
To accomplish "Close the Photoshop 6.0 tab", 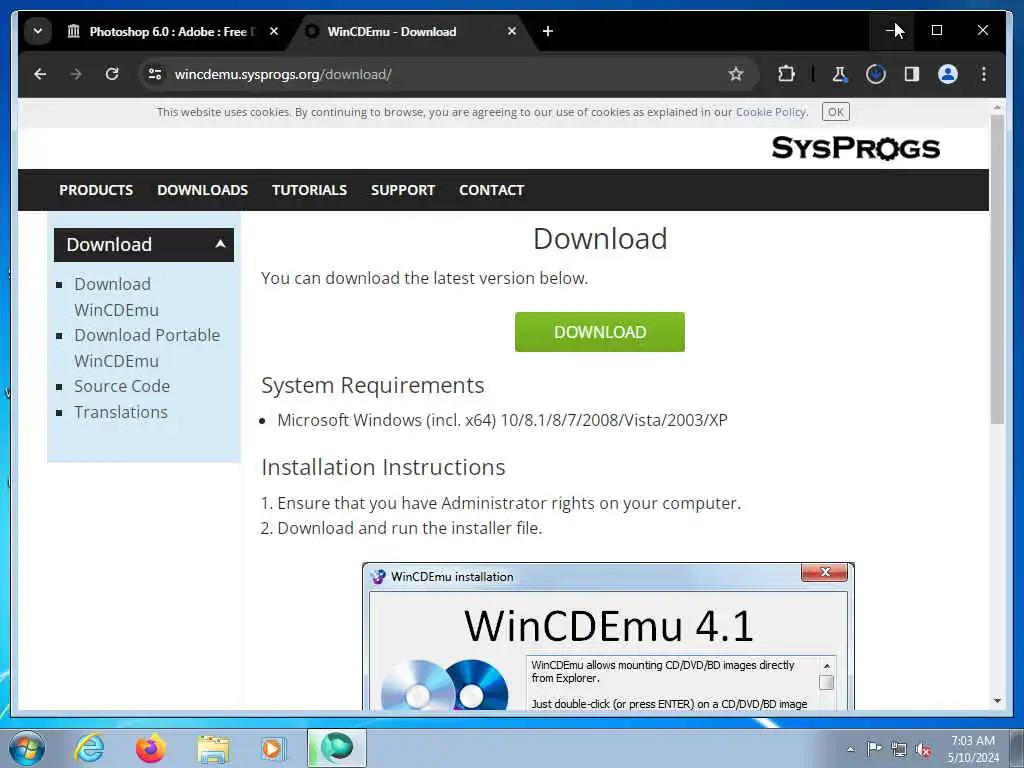I will pos(274,31).
